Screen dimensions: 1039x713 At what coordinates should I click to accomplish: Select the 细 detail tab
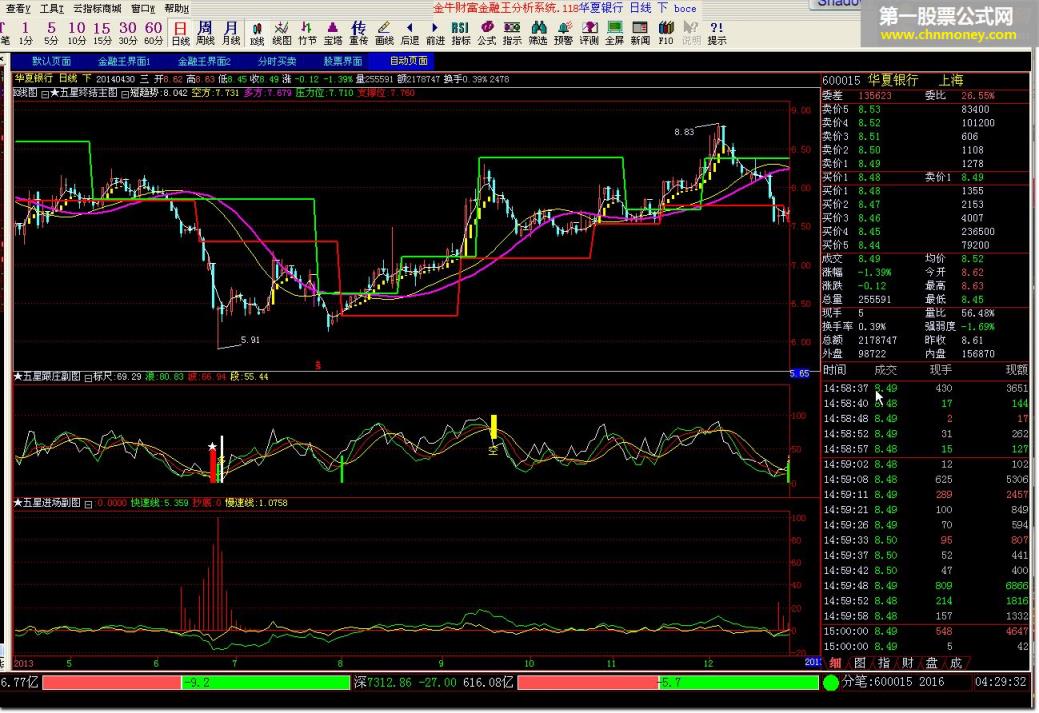pos(835,663)
